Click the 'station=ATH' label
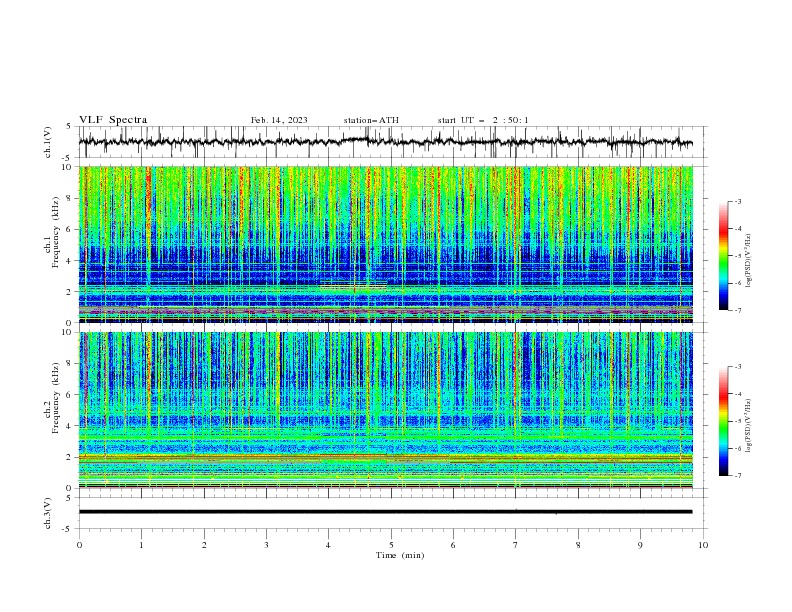 tap(371, 120)
